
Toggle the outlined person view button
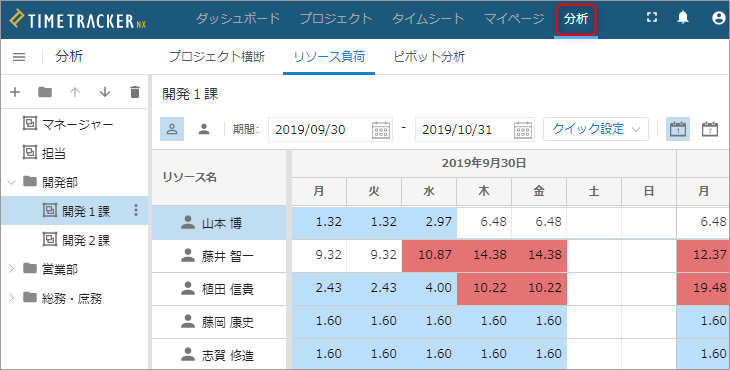(172, 129)
